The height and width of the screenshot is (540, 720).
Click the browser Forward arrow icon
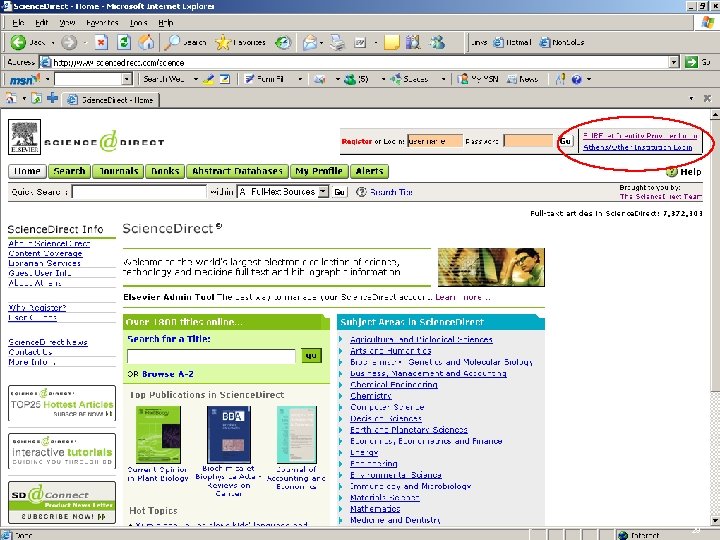tap(69, 42)
